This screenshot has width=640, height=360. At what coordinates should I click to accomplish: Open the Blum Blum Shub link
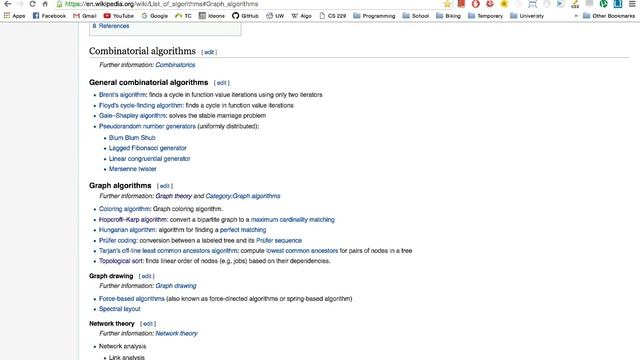pos(132,138)
